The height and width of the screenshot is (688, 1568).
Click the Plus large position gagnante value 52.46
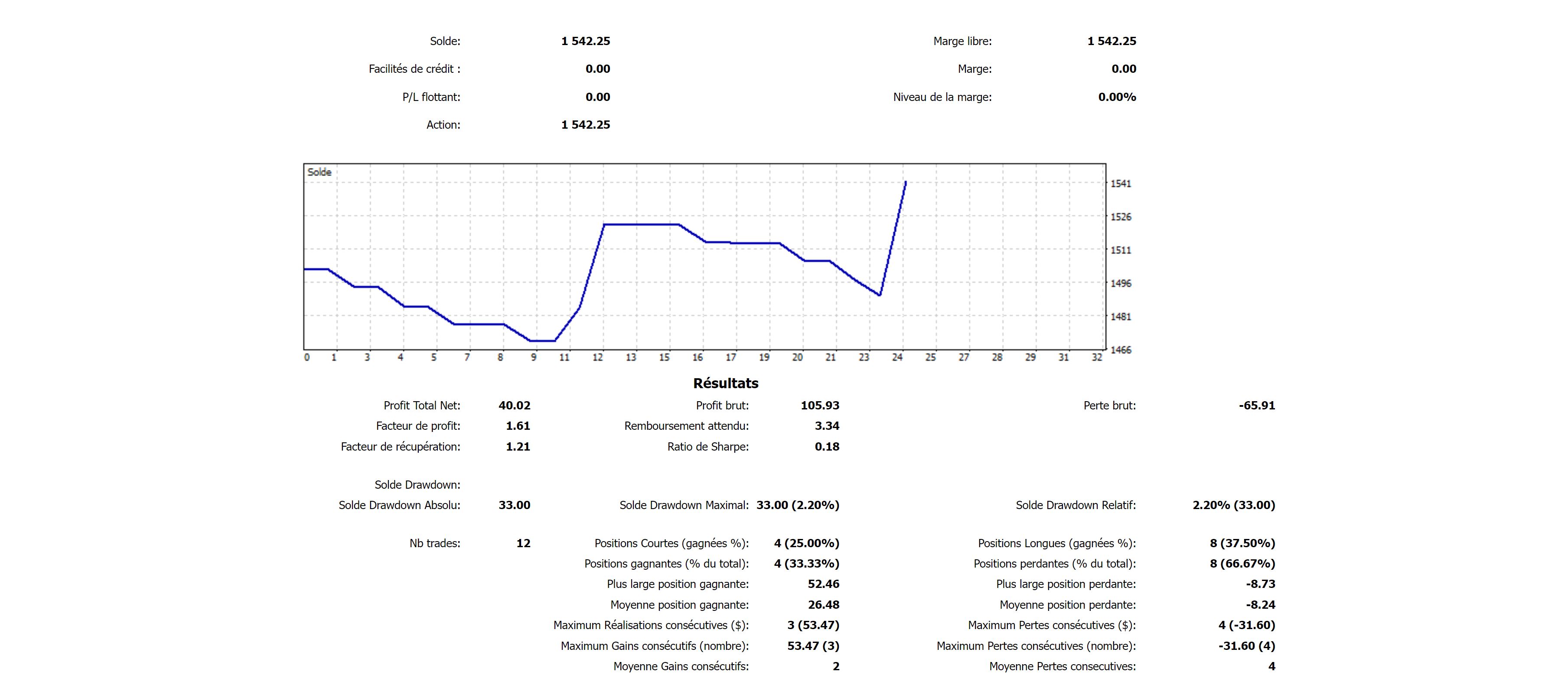pos(823,584)
